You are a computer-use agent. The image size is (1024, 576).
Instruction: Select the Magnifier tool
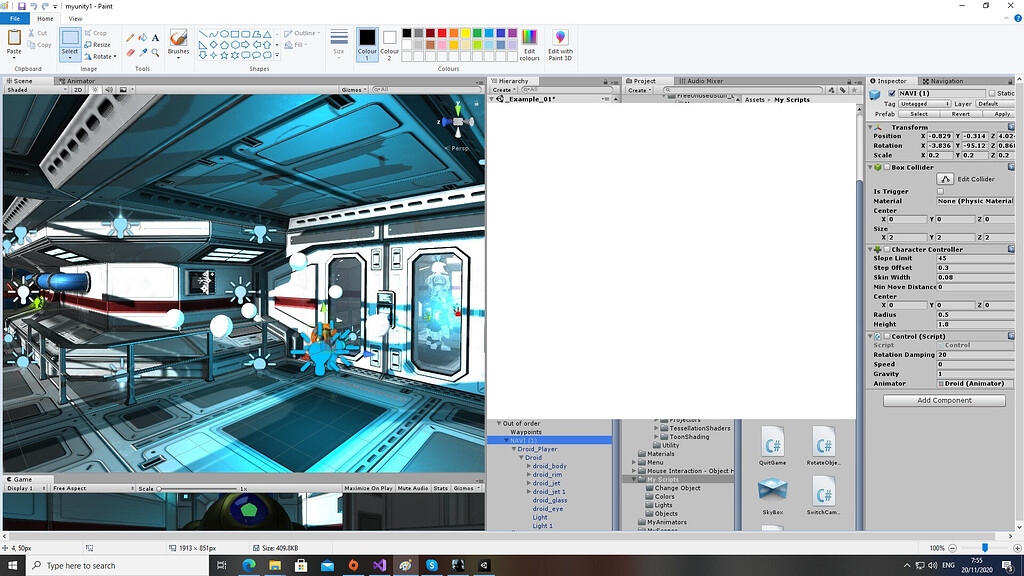click(x=155, y=53)
